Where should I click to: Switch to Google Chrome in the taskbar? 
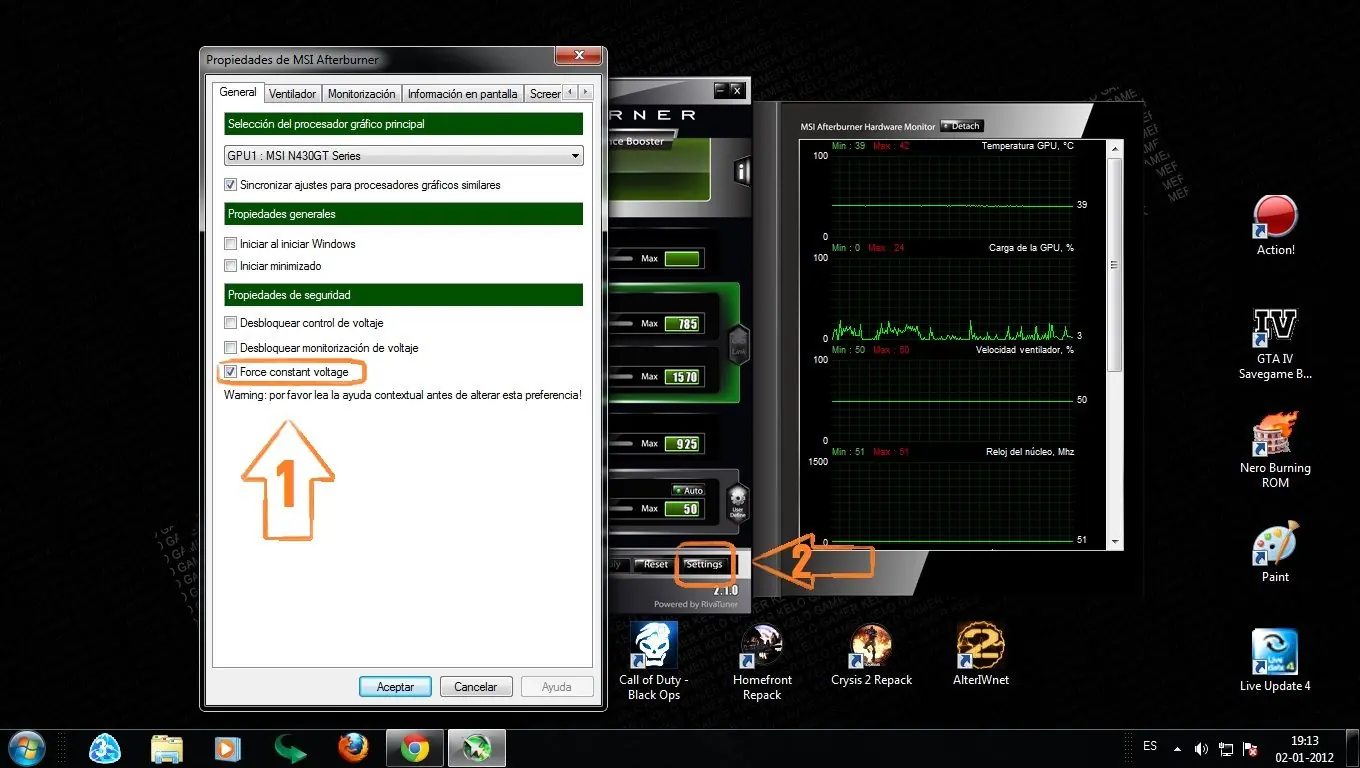point(415,748)
